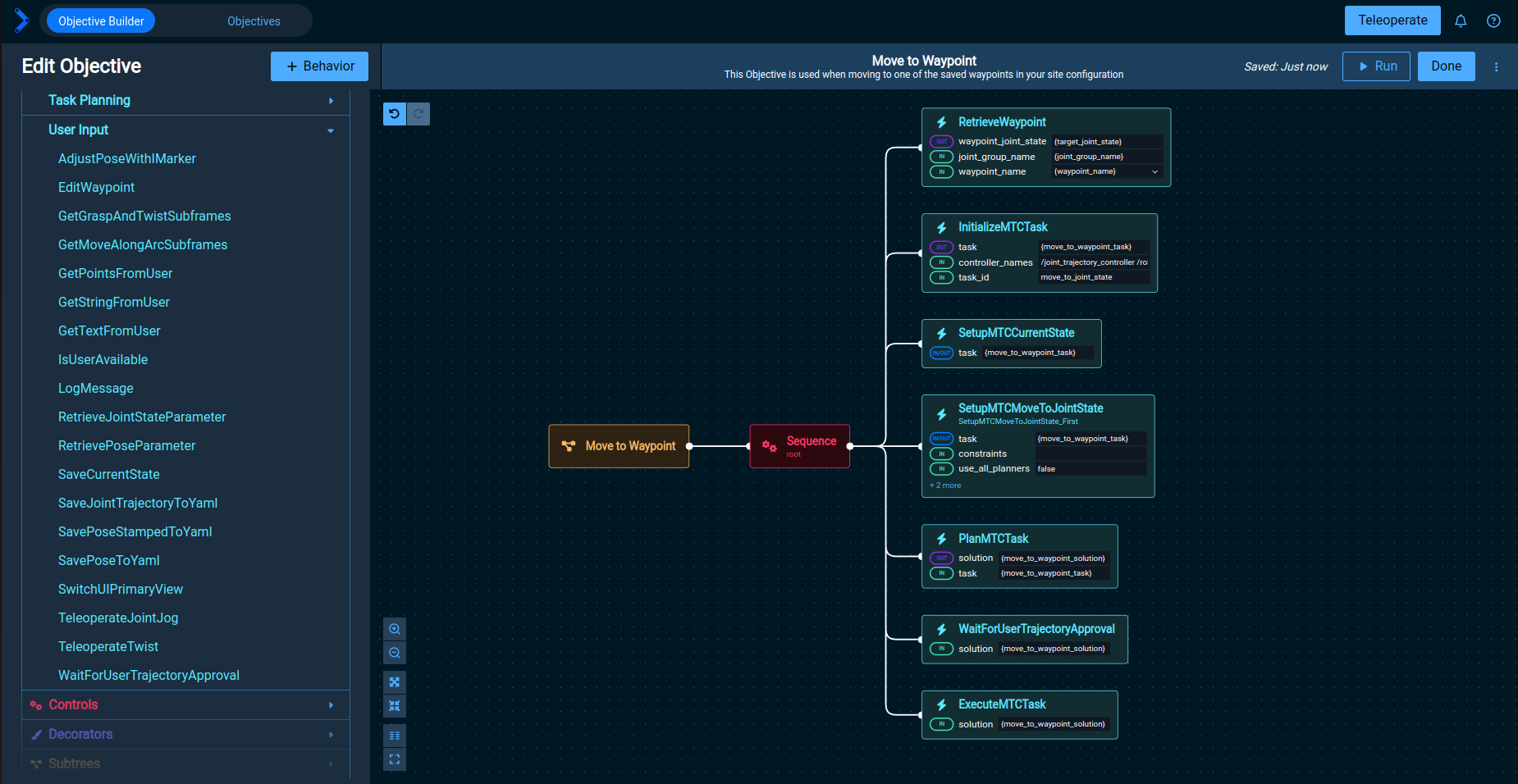Expand the Controls category arrow
Viewport: 1518px width, 784px height.
[x=331, y=705]
